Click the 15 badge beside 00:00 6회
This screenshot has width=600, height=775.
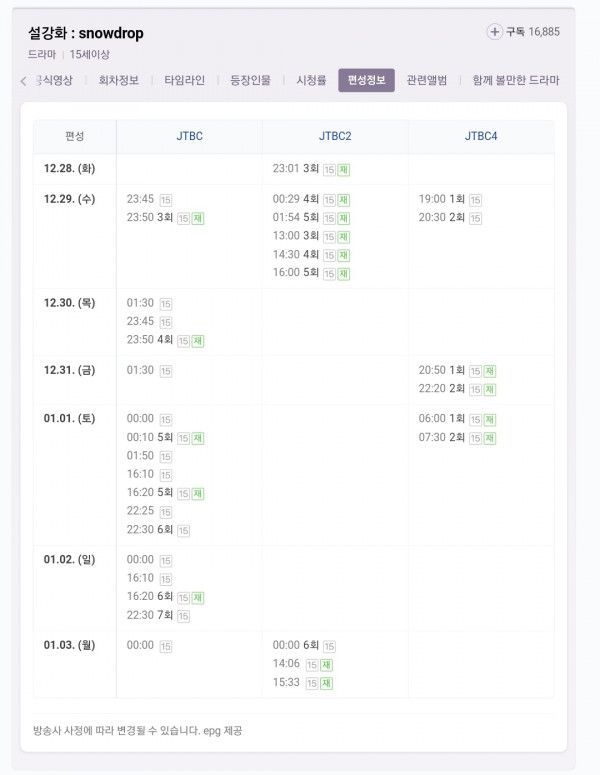[329, 647]
